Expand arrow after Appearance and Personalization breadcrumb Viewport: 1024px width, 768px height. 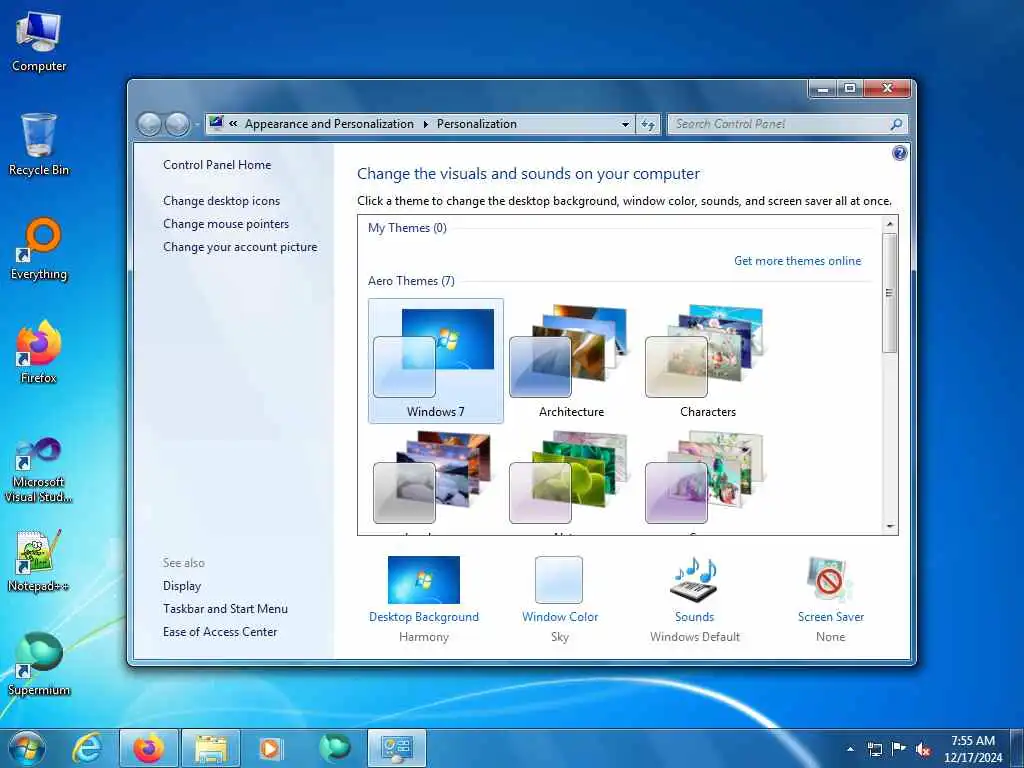(x=426, y=124)
